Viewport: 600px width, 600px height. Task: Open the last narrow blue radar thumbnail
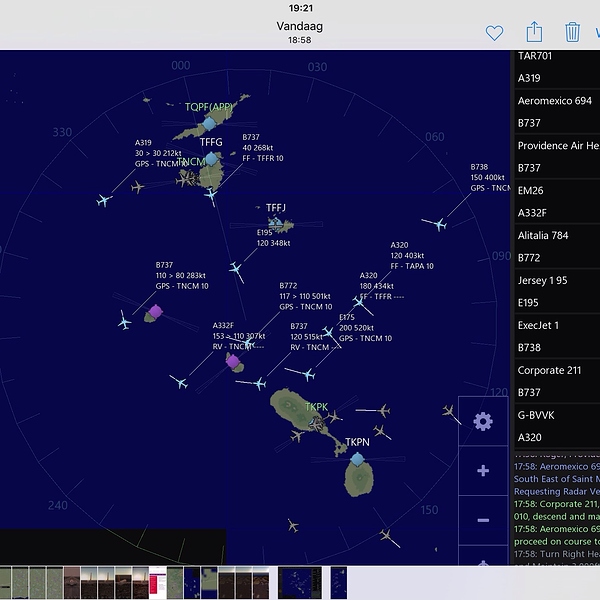[339, 582]
